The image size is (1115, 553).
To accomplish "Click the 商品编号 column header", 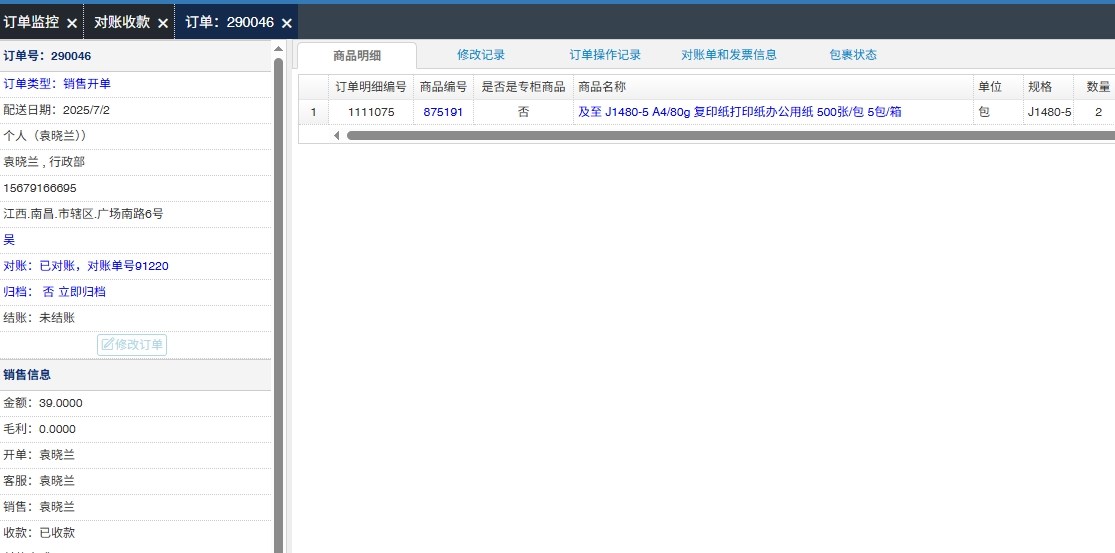I will (x=443, y=87).
